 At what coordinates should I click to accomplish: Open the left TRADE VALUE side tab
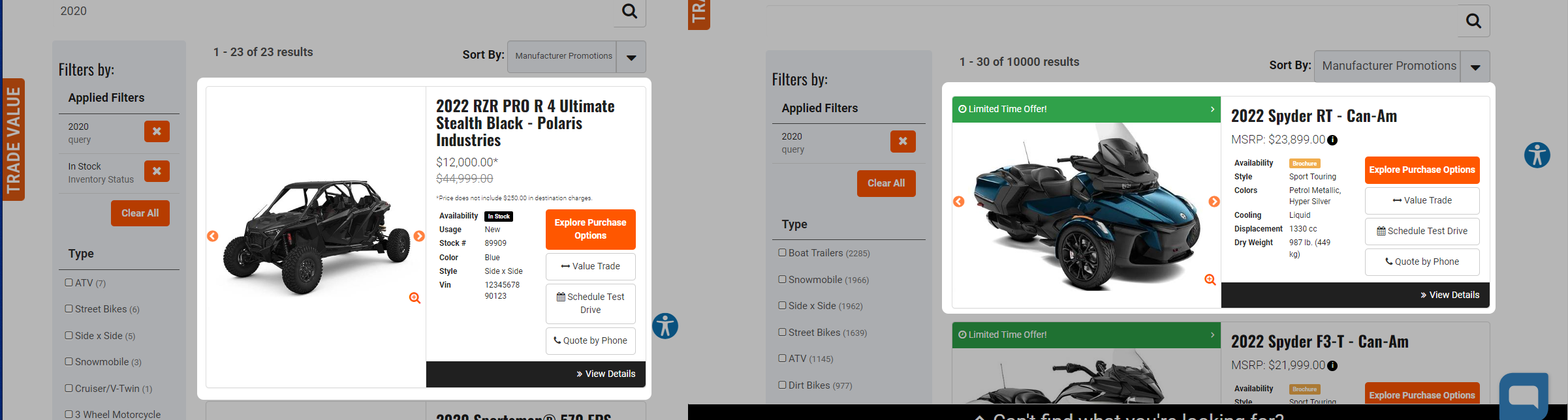(x=13, y=140)
